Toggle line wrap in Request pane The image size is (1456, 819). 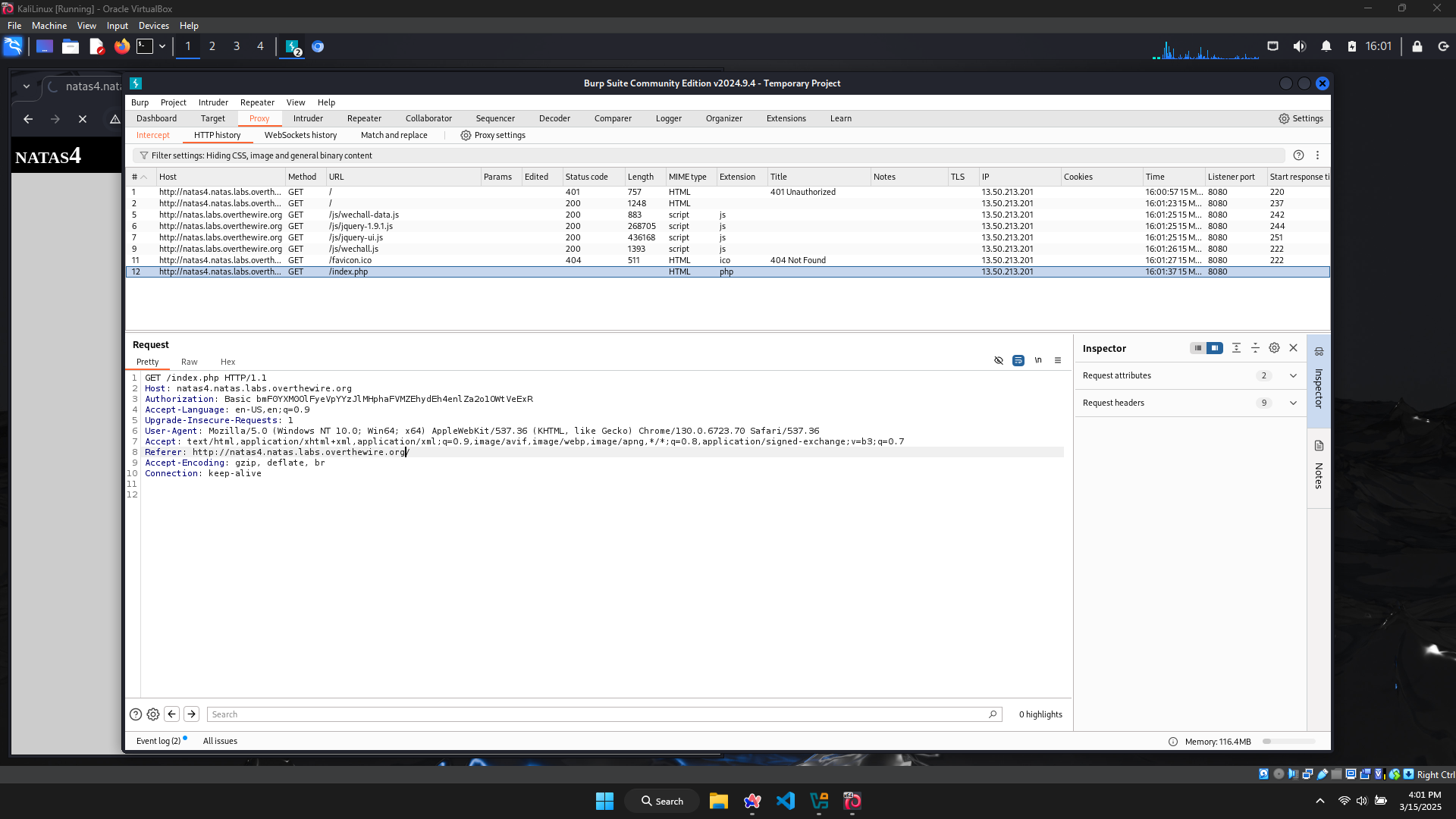[x=1018, y=361]
